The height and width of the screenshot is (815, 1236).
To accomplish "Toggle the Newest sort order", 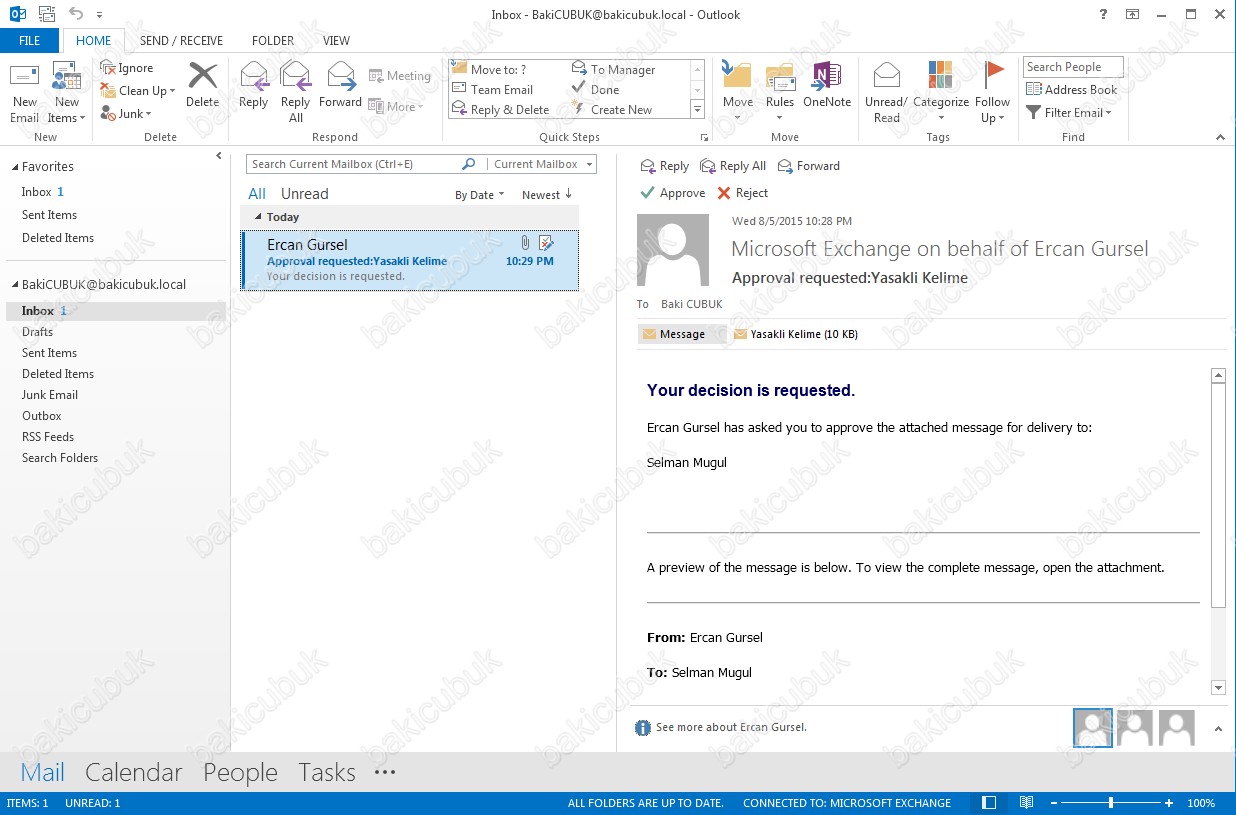I will pyautogui.click(x=547, y=195).
